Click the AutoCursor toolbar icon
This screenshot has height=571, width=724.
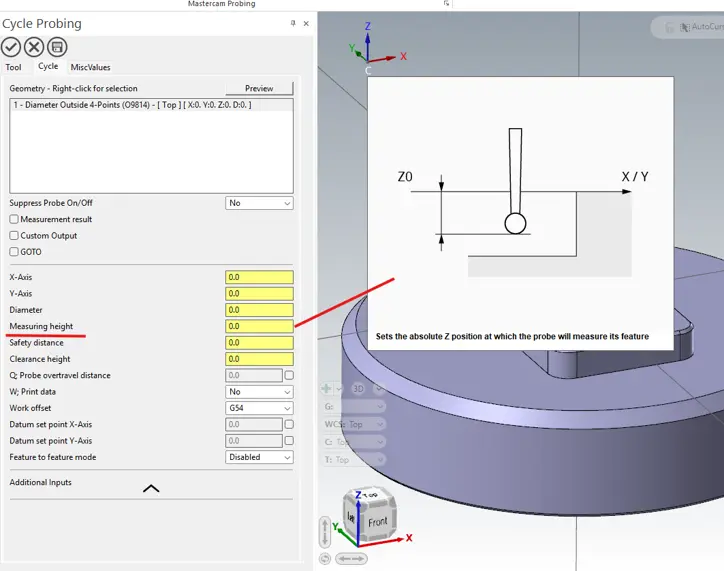685,27
